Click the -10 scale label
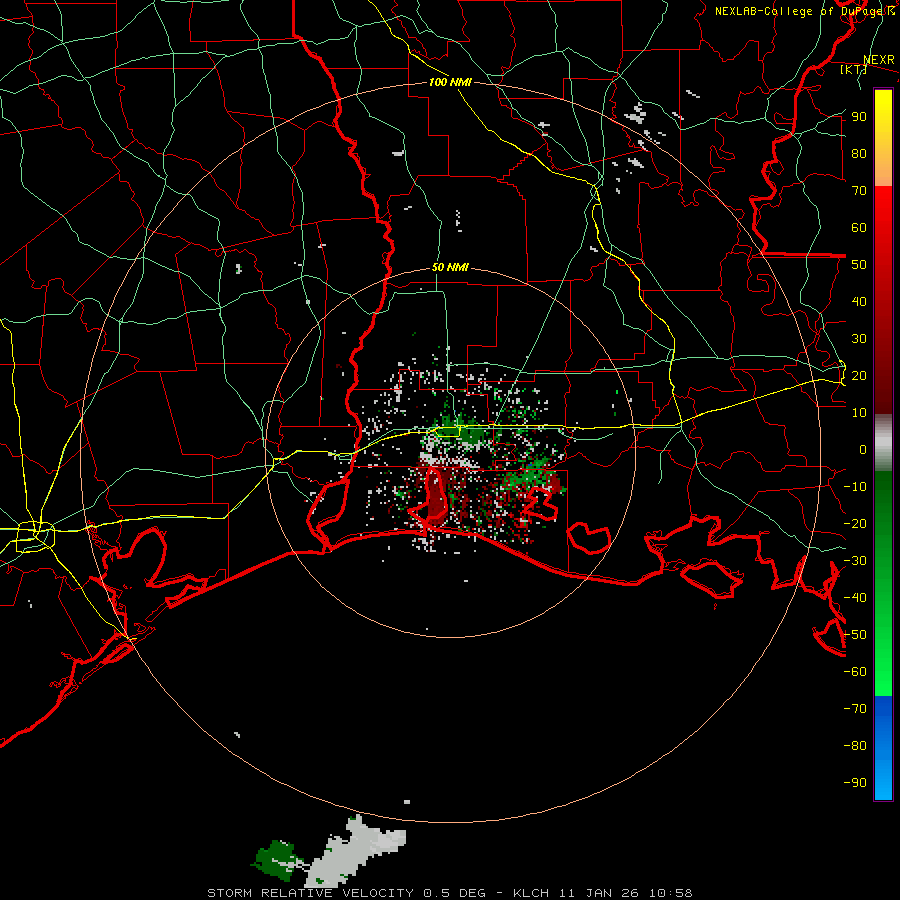This screenshot has height=900, width=900. click(855, 487)
